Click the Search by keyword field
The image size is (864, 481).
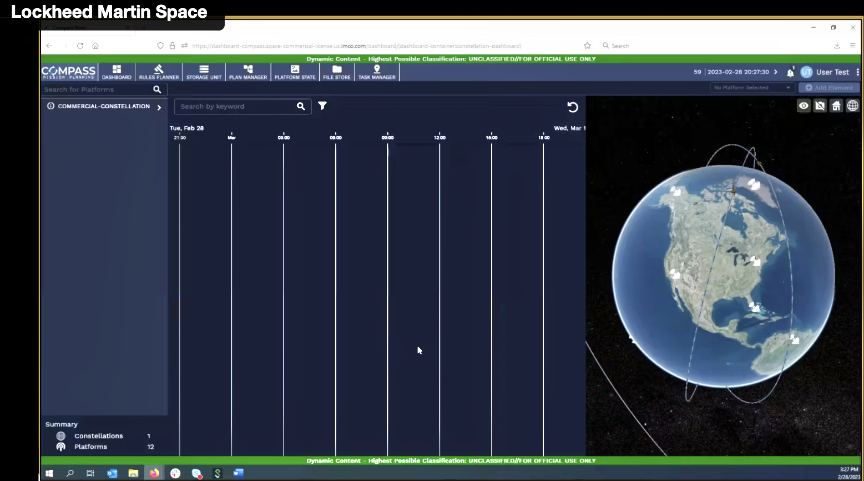coord(236,106)
